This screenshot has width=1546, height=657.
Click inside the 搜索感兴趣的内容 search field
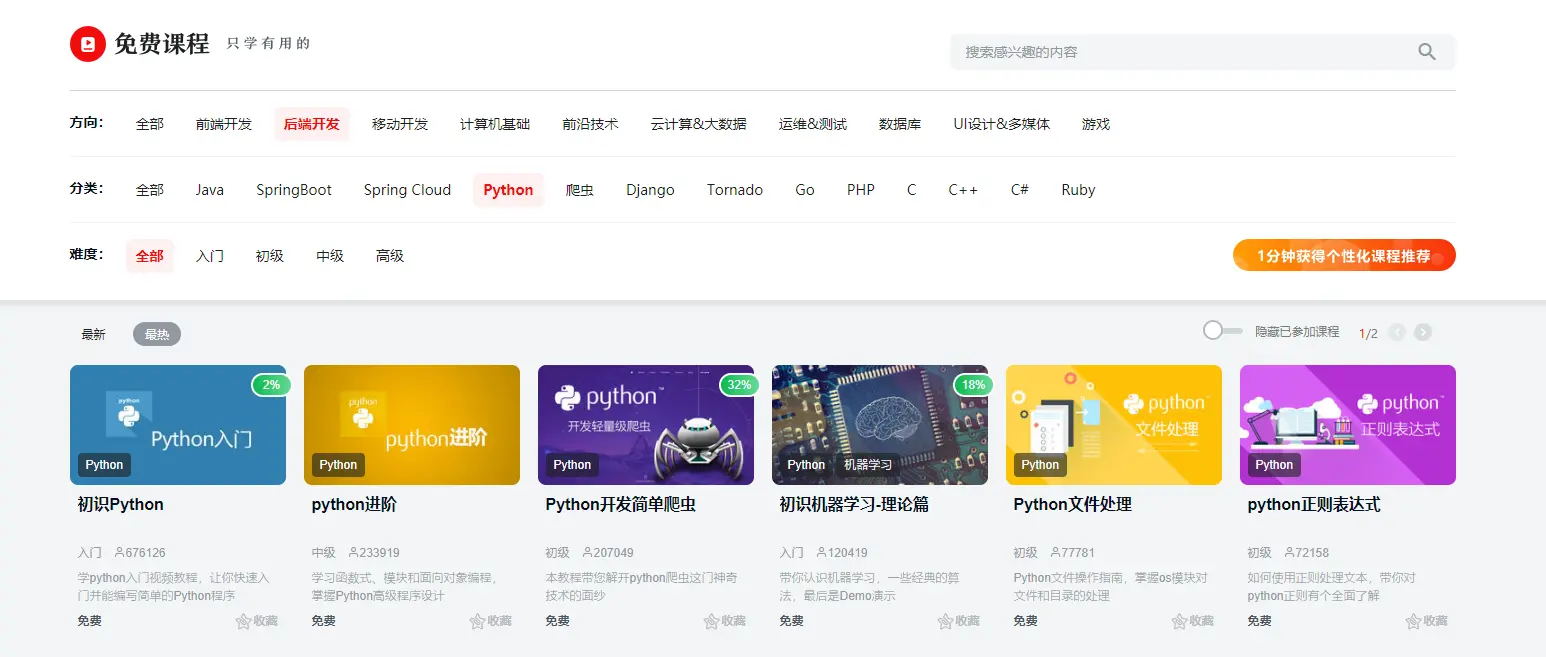click(x=1150, y=51)
